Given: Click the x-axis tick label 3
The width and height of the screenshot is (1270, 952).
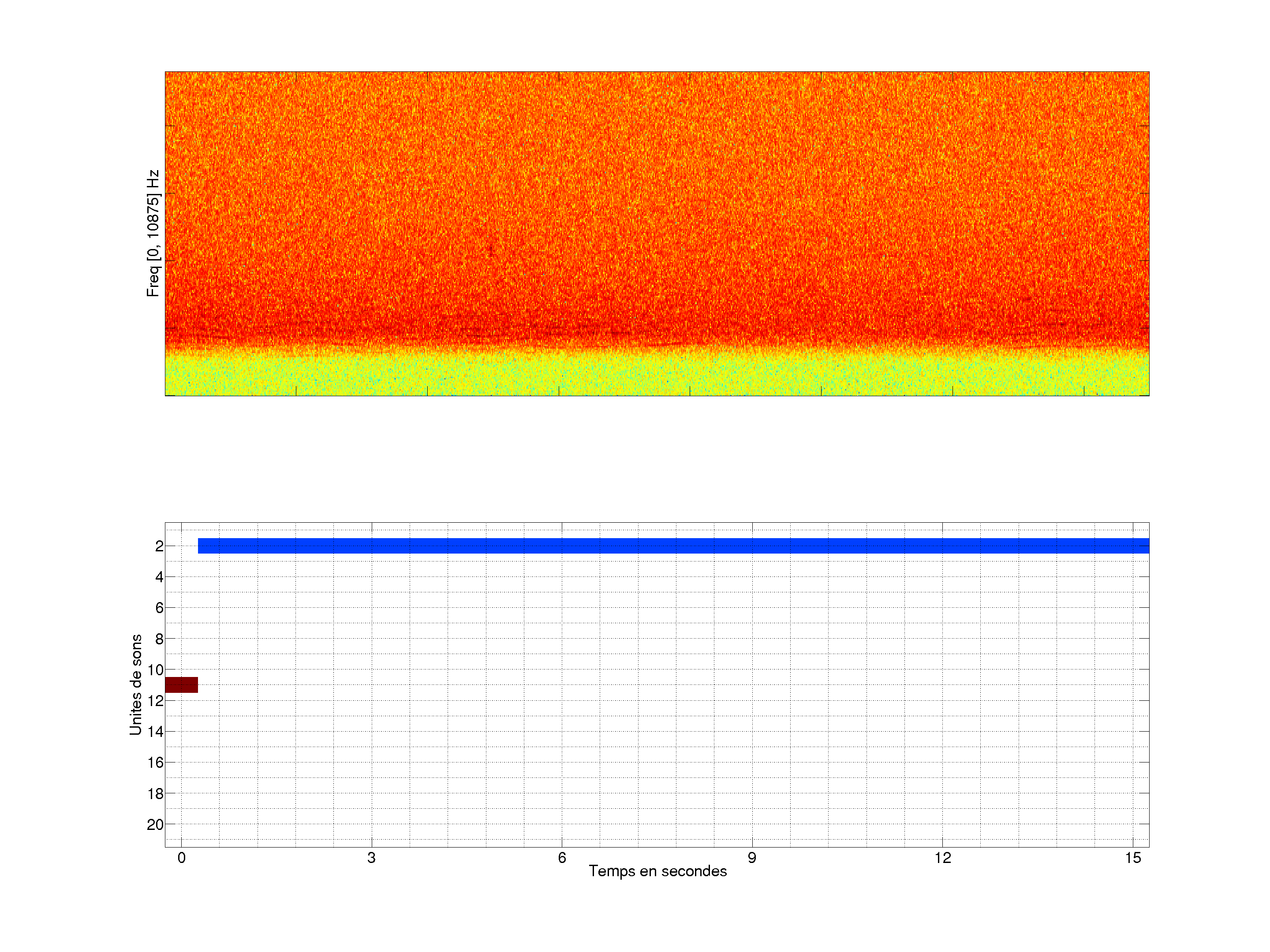Looking at the screenshot, I should click(x=371, y=858).
